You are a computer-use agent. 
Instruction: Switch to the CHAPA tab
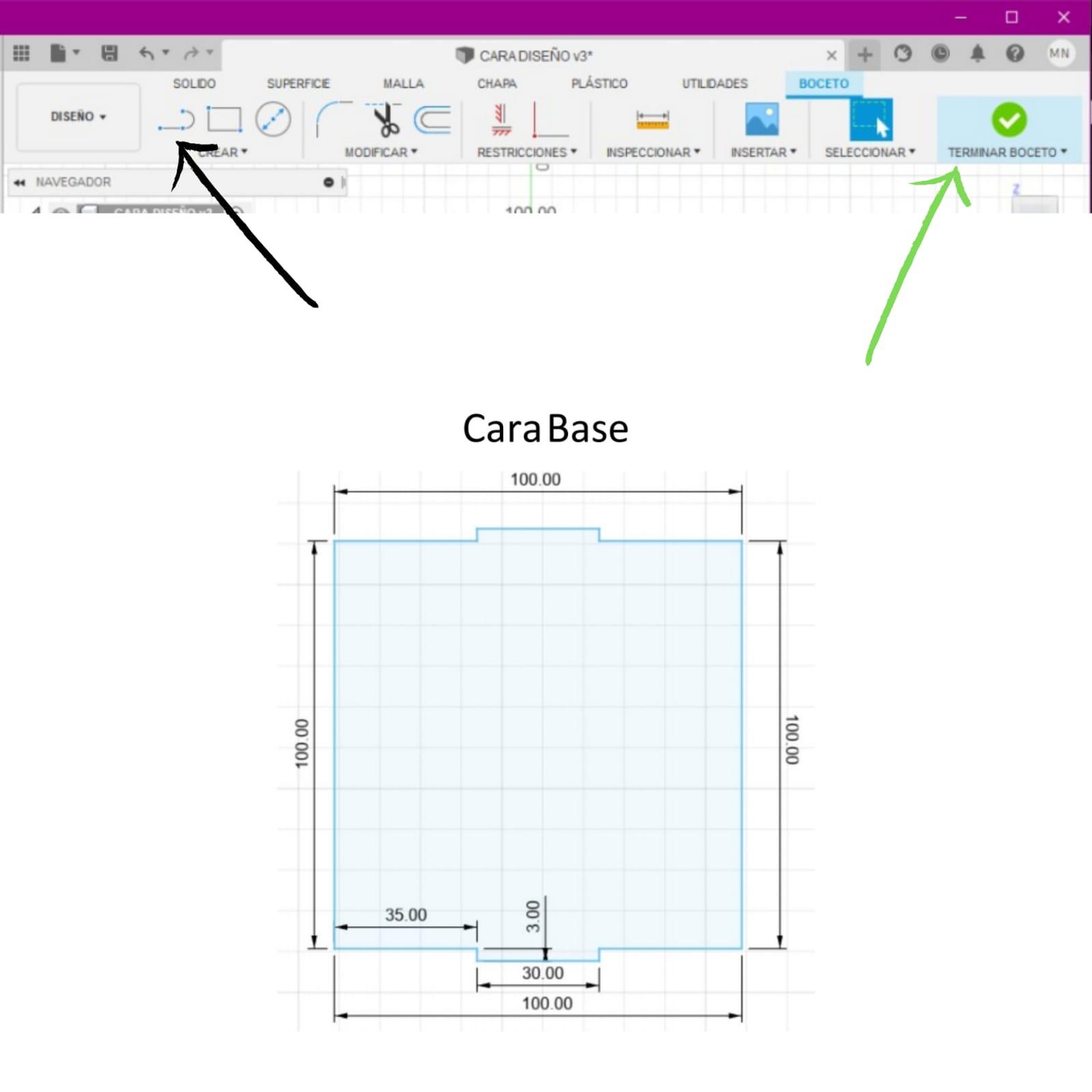pos(496,83)
